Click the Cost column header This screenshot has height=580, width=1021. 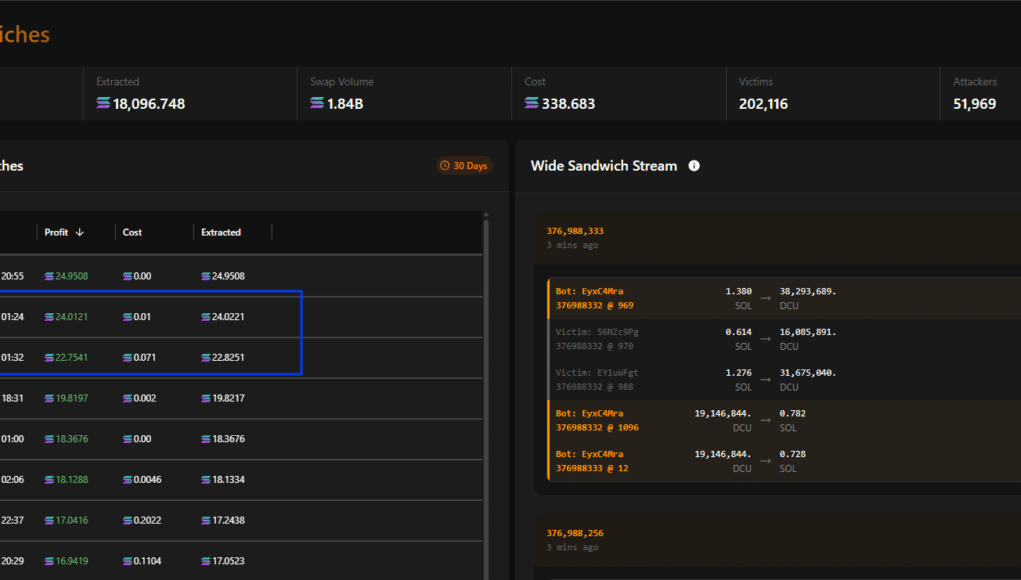click(x=132, y=232)
